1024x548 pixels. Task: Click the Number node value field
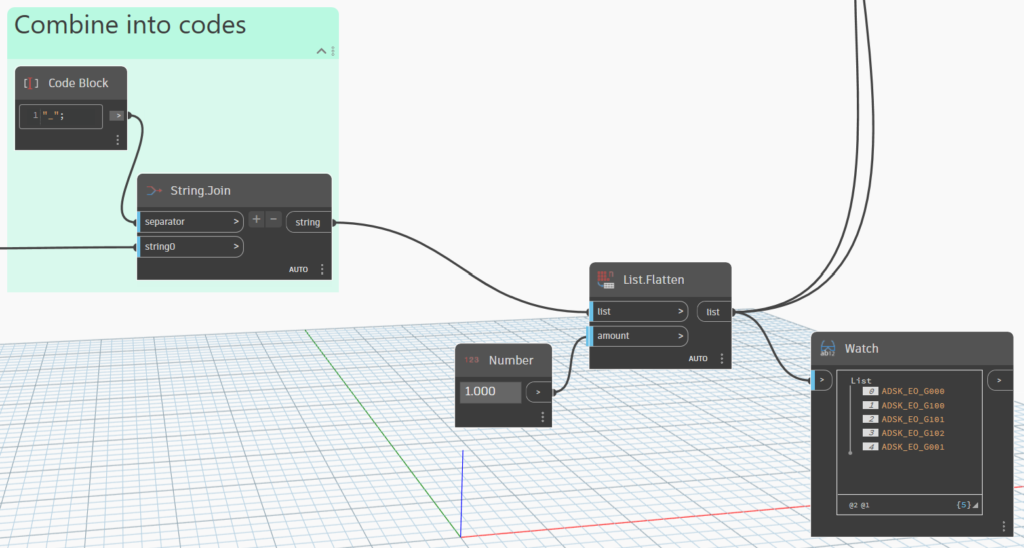click(490, 392)
